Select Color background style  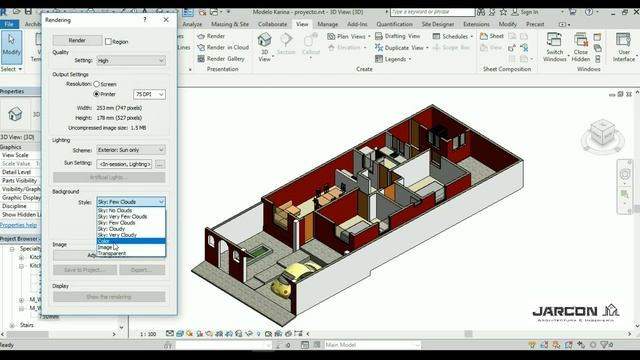pos(131,241)
